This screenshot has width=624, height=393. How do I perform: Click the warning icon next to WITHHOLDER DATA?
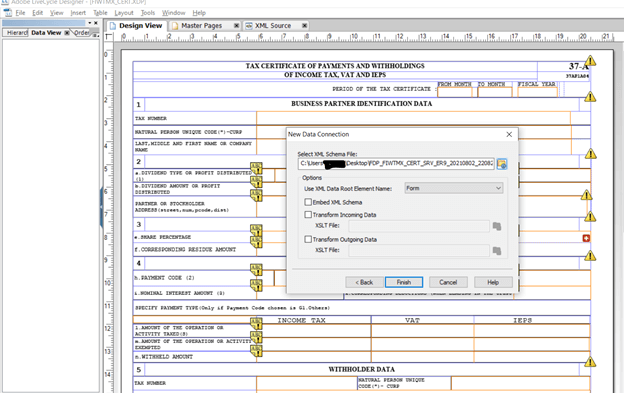[590, 362]
